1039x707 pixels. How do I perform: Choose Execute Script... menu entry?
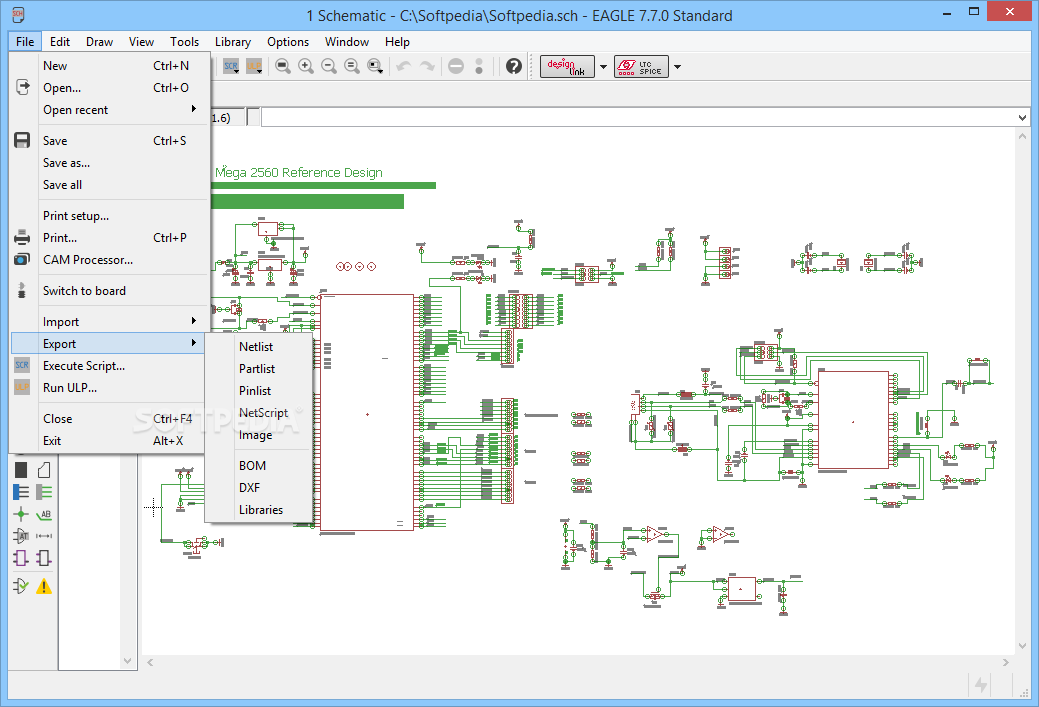pyautogui.click(x=107, y=366)
